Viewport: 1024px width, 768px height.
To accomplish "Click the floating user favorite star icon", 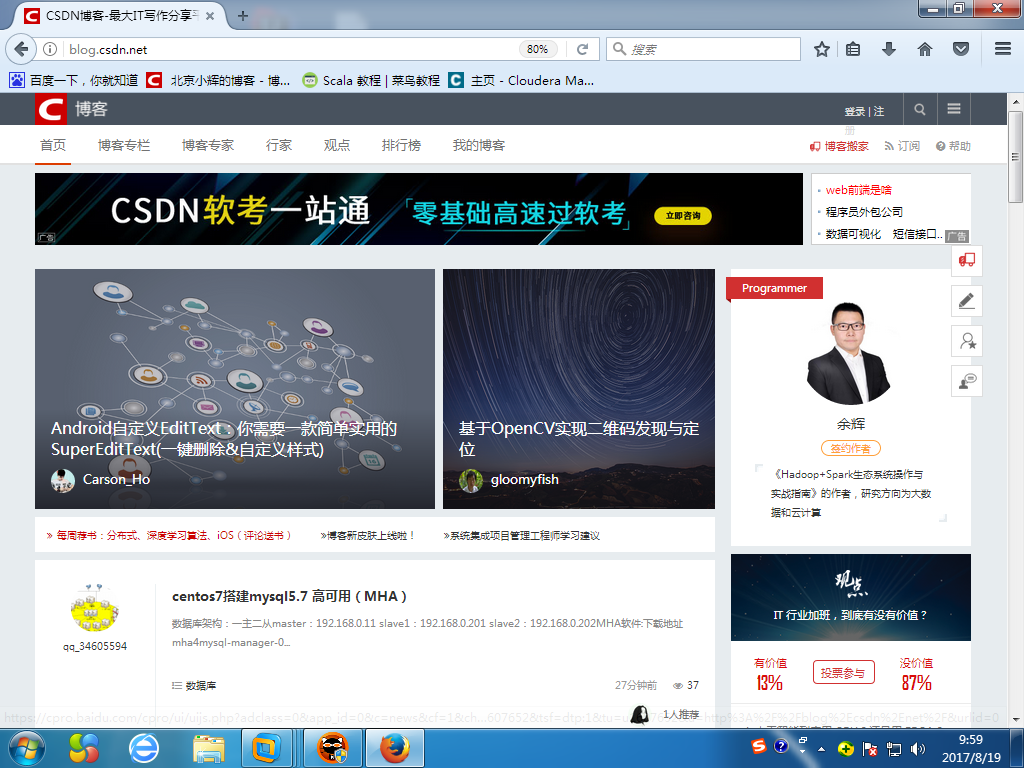I will tap(967, 341).
